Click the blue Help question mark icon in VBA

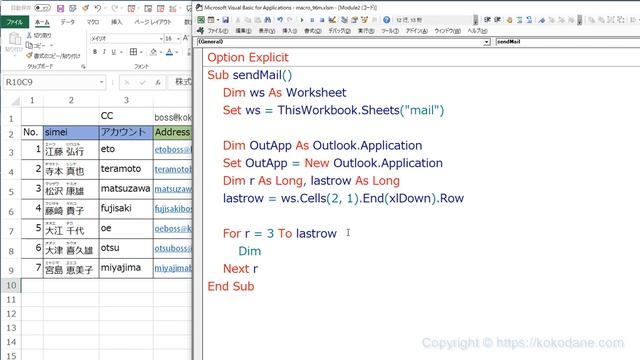pos(387,20)
